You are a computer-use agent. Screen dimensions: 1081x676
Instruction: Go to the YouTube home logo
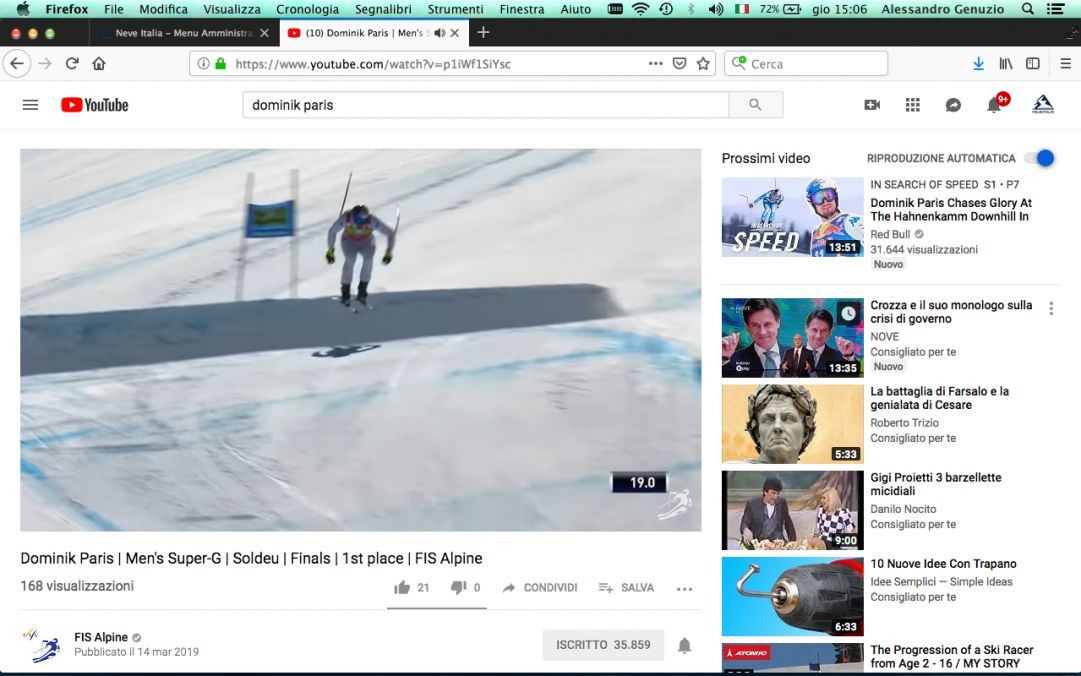(x=94, y=105)
